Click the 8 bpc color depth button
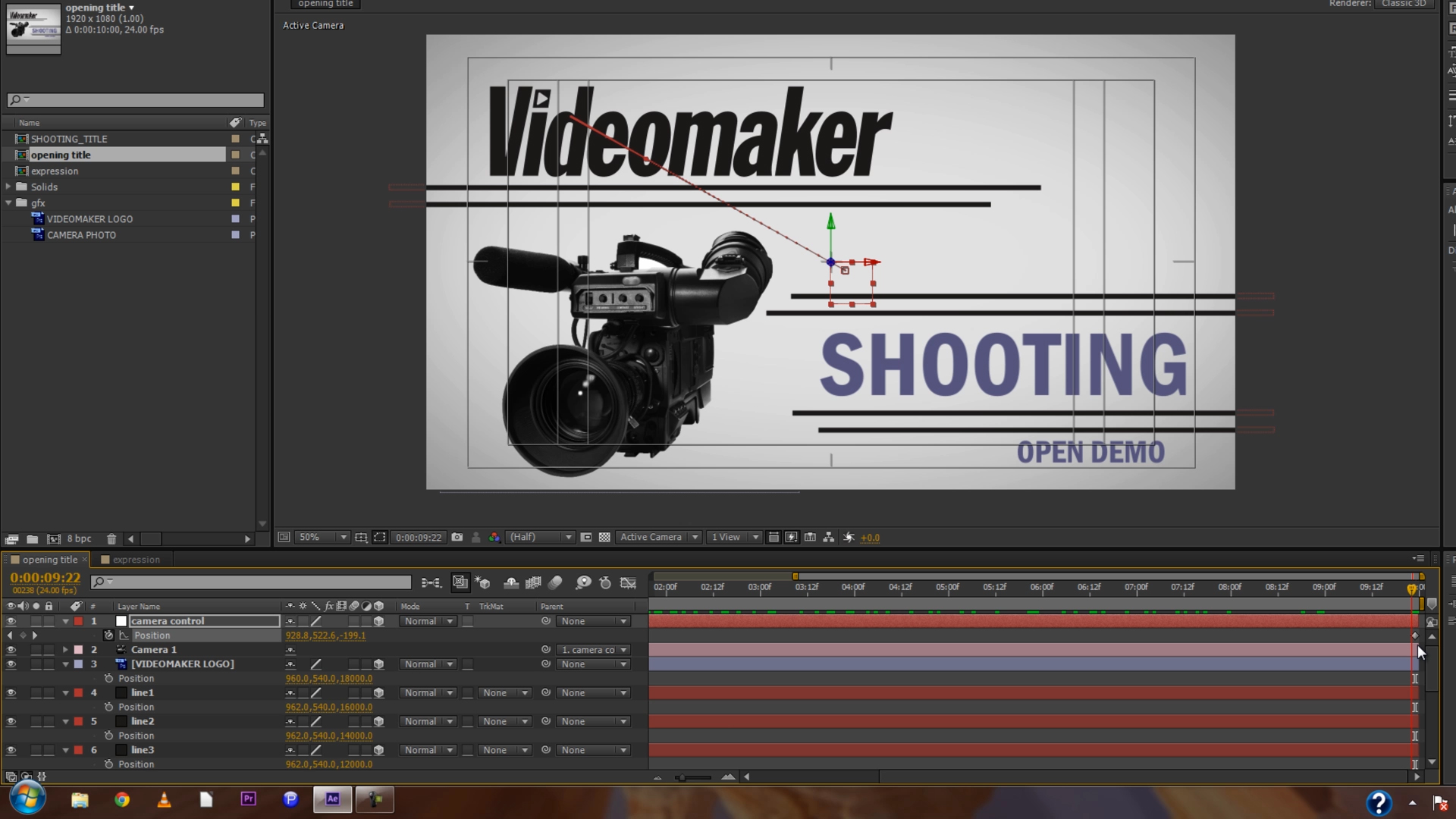1456x819 pixels. click(78, 538)
